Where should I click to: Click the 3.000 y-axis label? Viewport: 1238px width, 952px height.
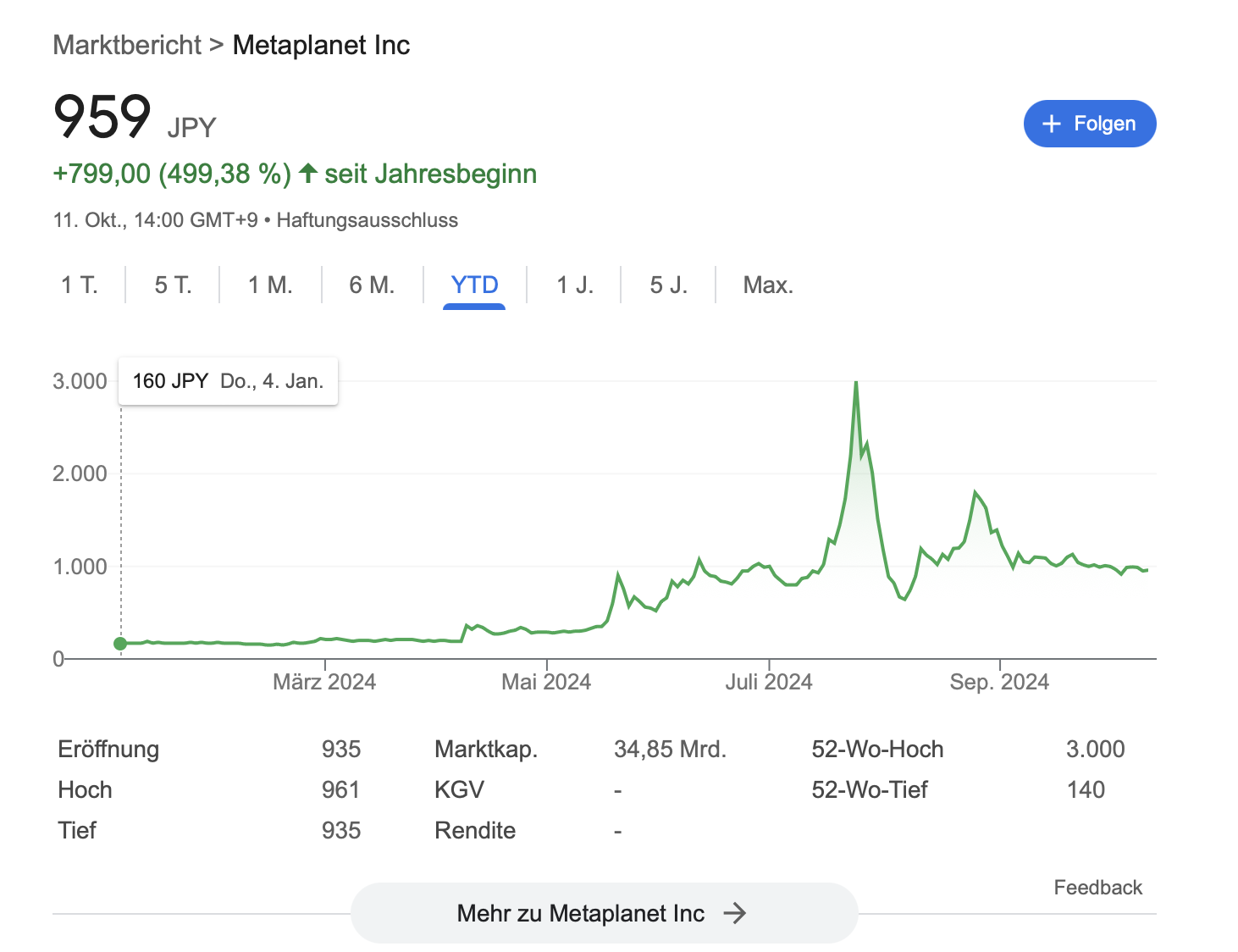click(x=80, y=381)
